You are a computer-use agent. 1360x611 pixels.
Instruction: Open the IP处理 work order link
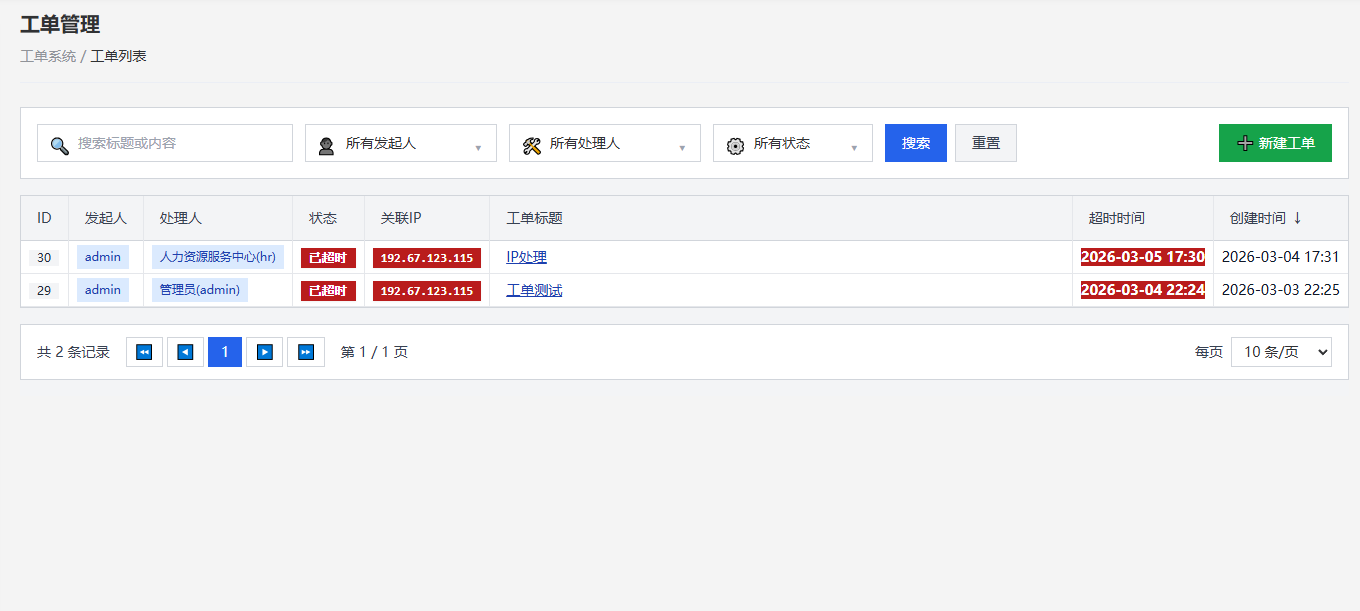point(526,257)
